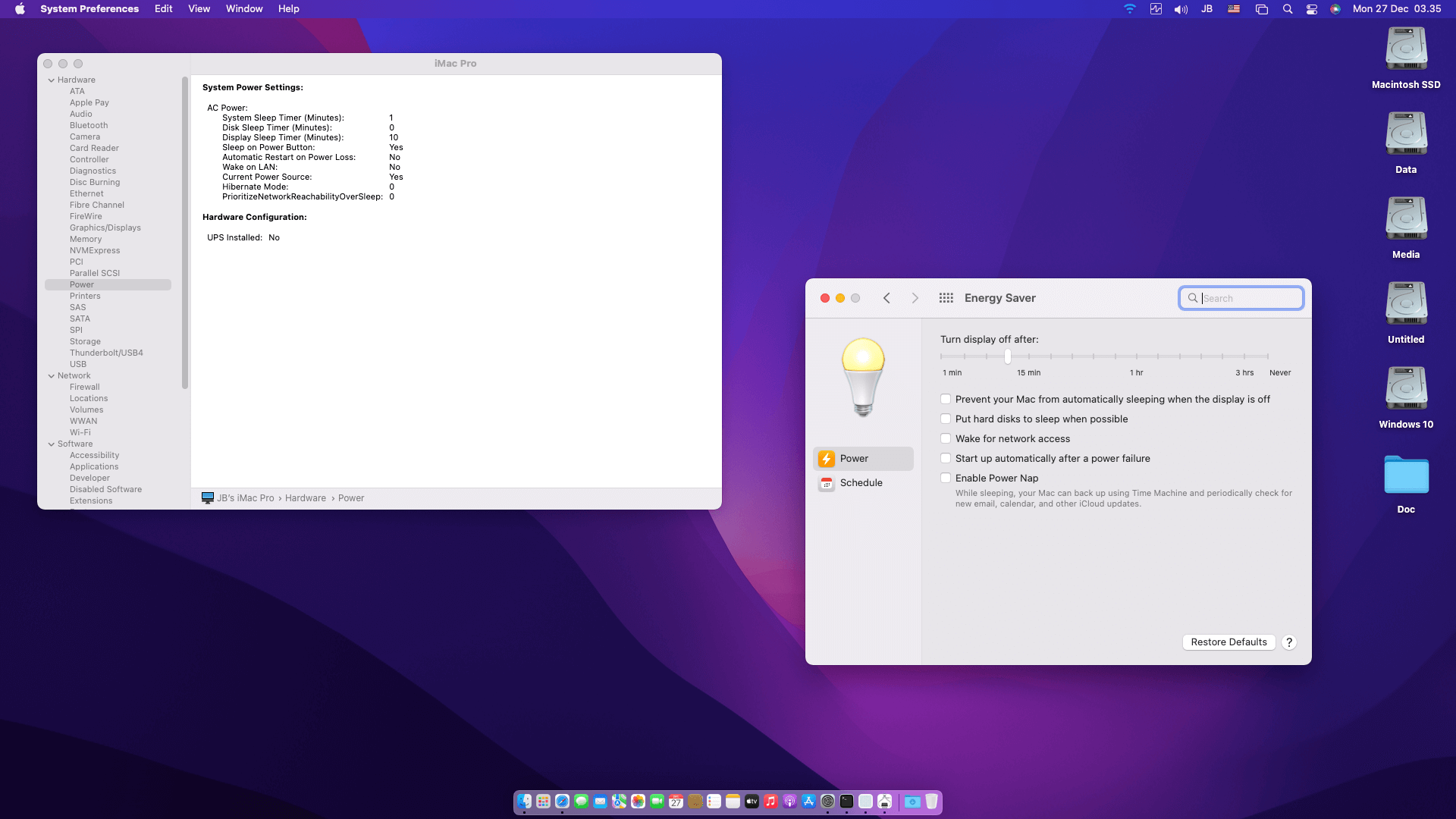Open the View menu
Screen dimensions: 1456x819
199,9
